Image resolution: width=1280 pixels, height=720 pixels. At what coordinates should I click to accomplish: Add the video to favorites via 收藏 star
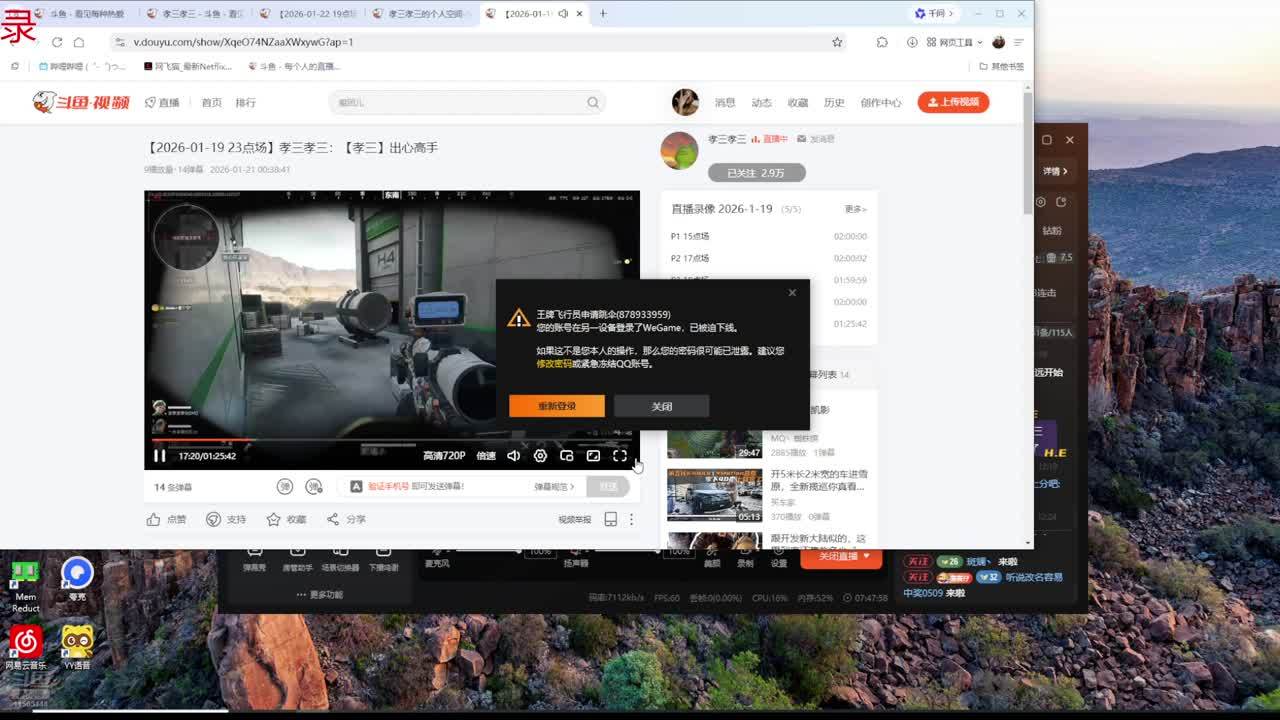286,519
